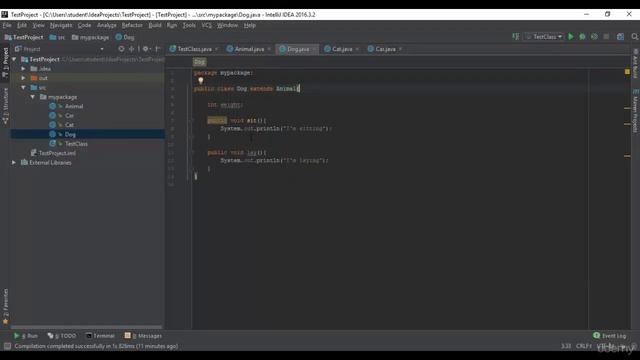Select the Car class in project tree
The width and height of the screenshot is (640, 360).
[x=69, y=116]
